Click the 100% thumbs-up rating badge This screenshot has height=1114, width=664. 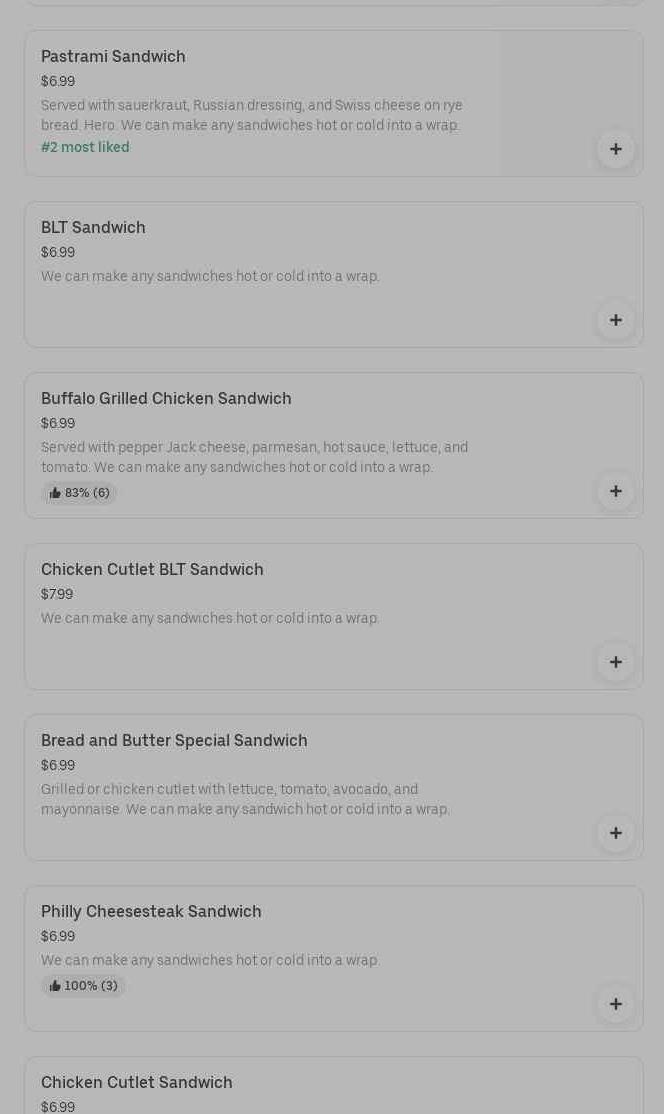[x=83, y=986]
